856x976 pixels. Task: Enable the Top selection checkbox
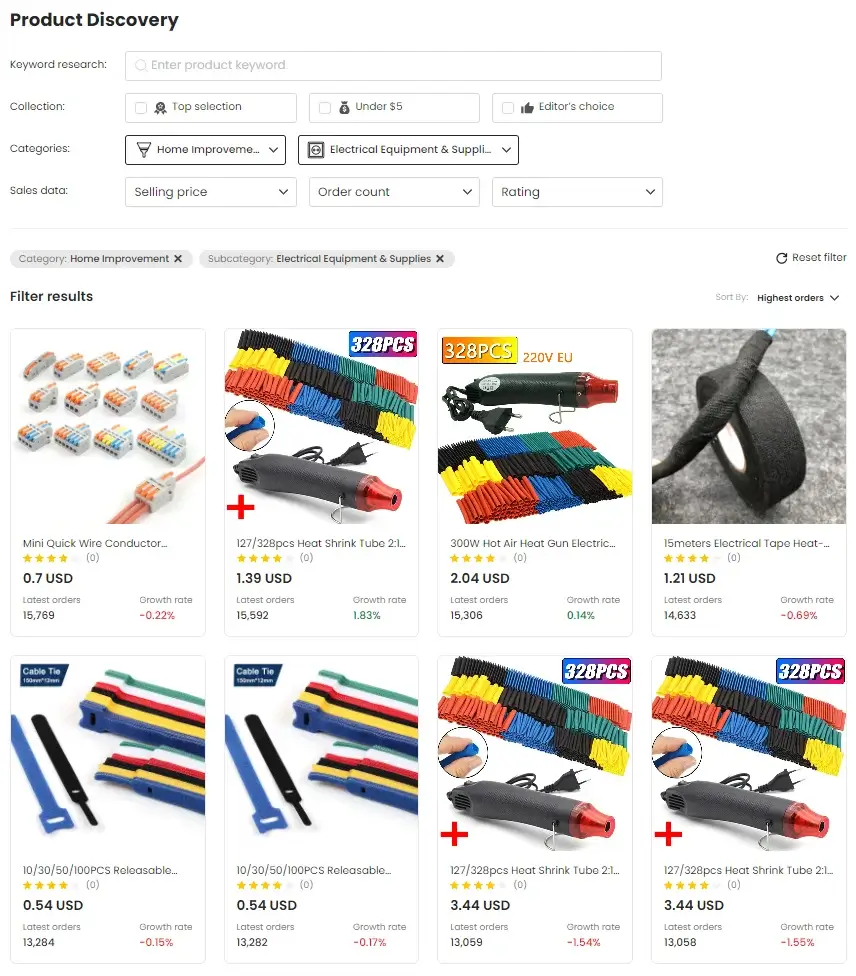141,108
